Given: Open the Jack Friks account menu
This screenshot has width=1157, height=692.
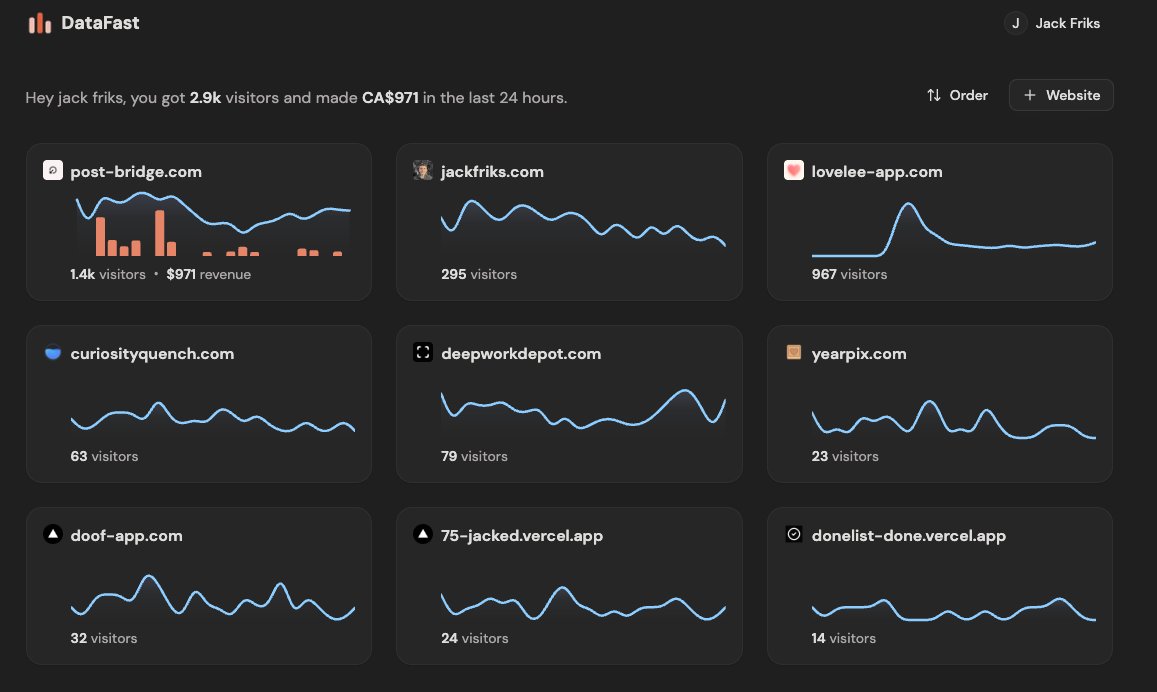Looking at the screenshot, I should (x=1052, y=22).
